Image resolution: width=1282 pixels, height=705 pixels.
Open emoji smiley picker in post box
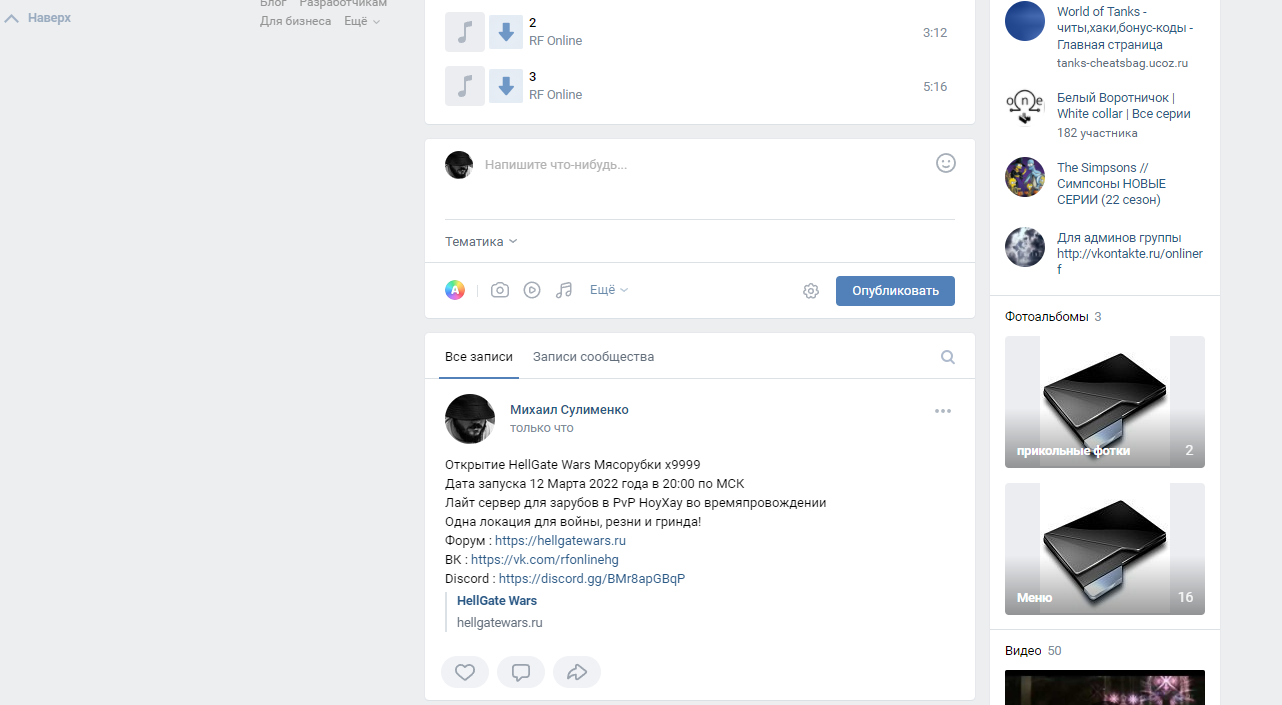coord(946,163)
